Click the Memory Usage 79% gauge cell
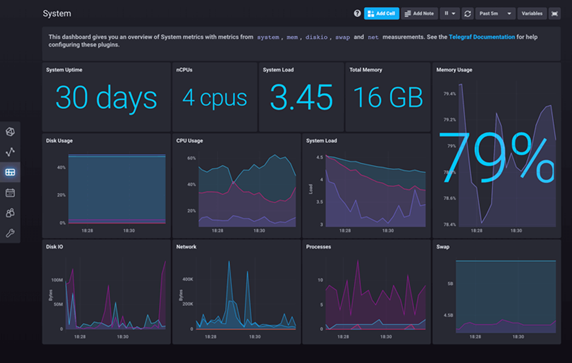 [496, 150]
